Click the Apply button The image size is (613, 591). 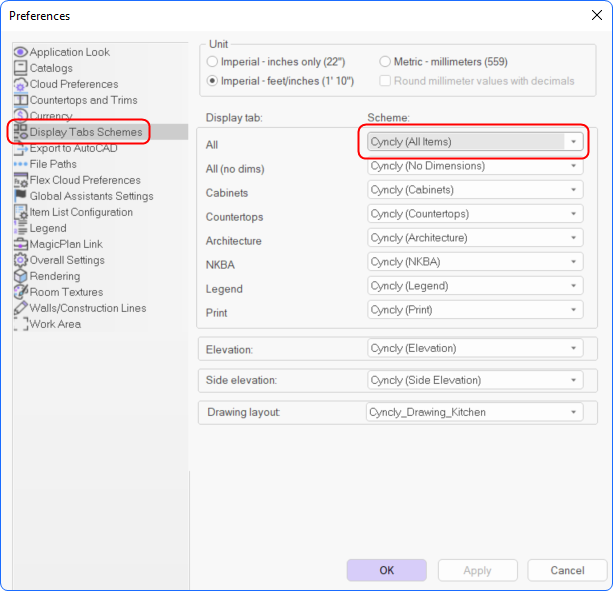(x=478, y=570)
